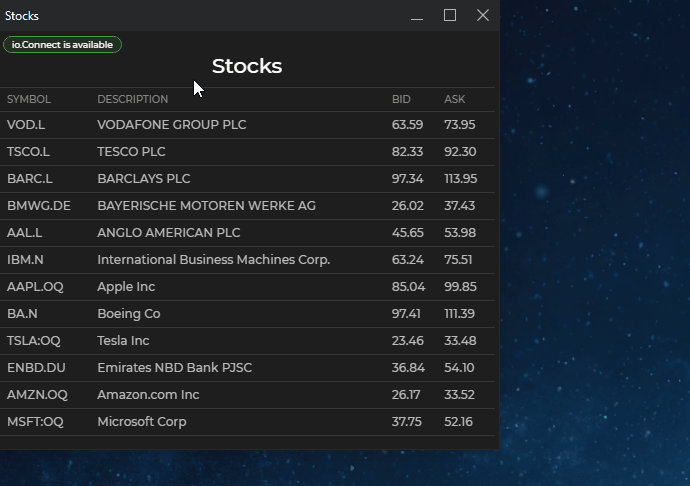This screenshot has width=690, height=486.
Task: Click Vodafone bid value 63.59
Action: point(407,125)
